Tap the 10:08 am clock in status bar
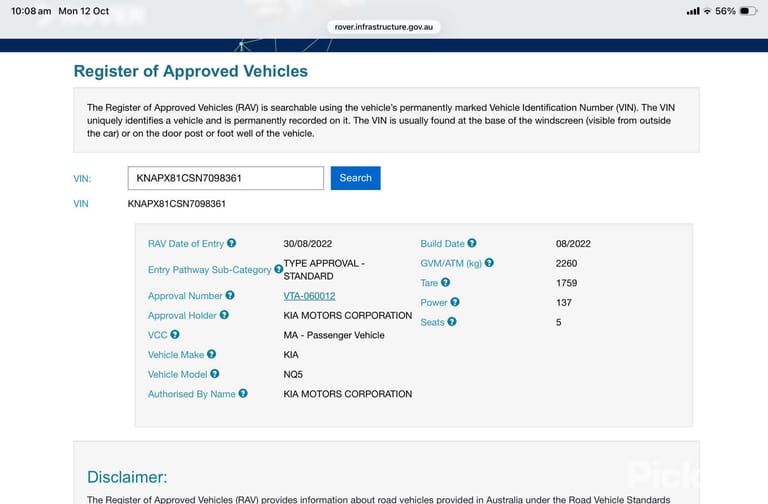Viewport: 768px width, 504px height. point(31,11)
